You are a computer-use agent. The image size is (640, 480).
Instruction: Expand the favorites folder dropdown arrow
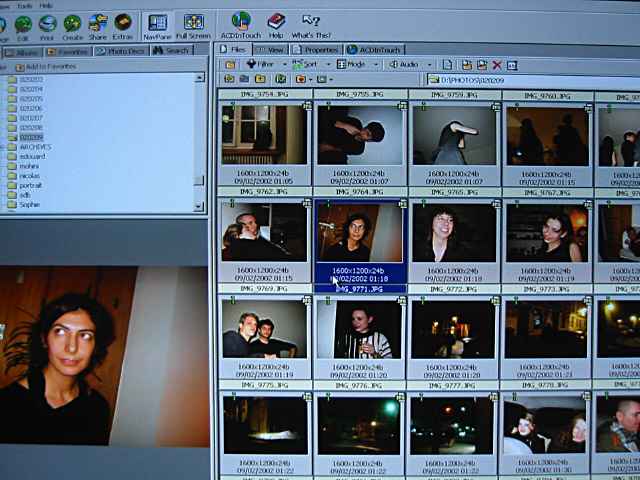click(311, 79)
